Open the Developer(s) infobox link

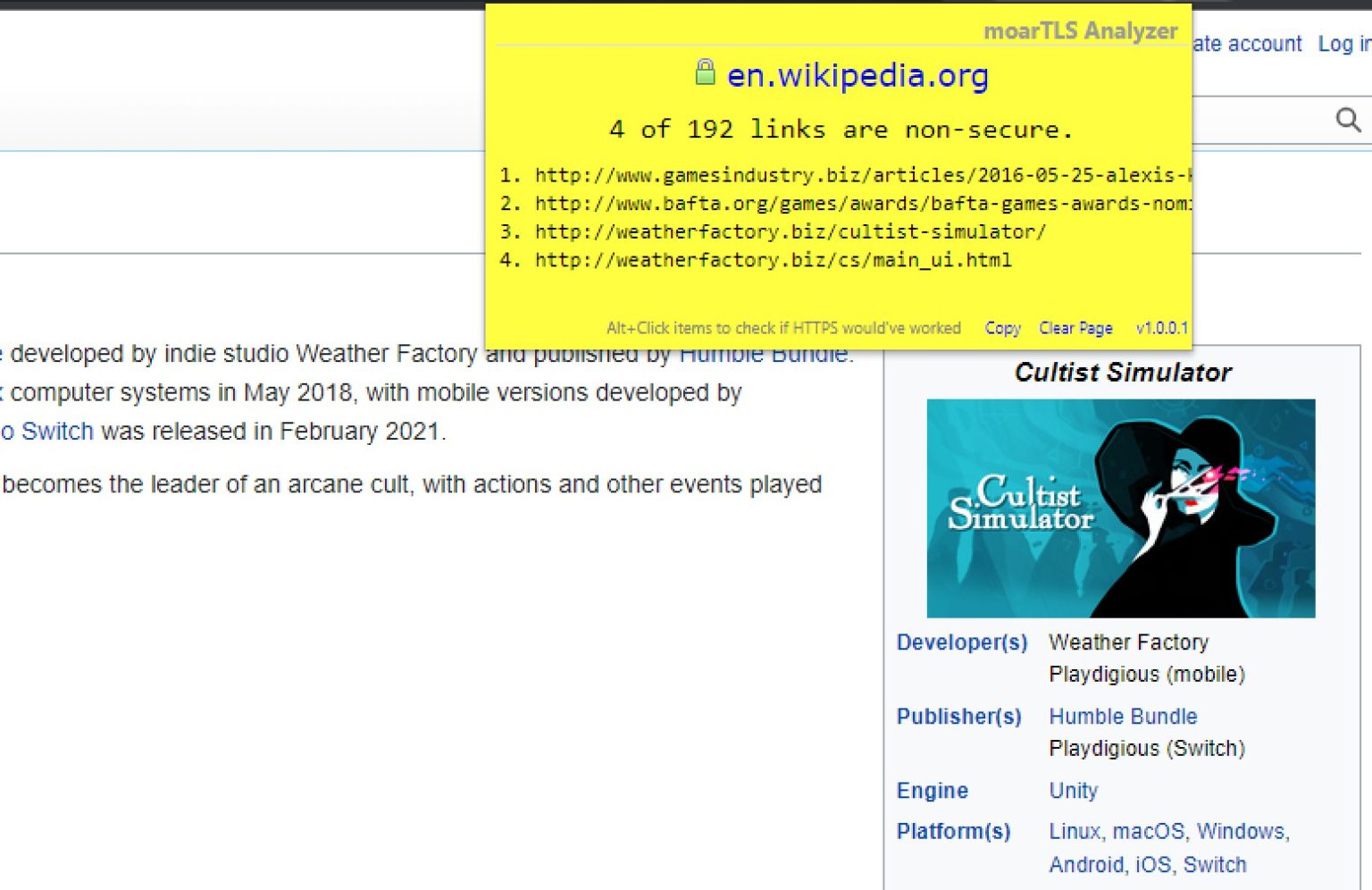(x=961, y=642)
